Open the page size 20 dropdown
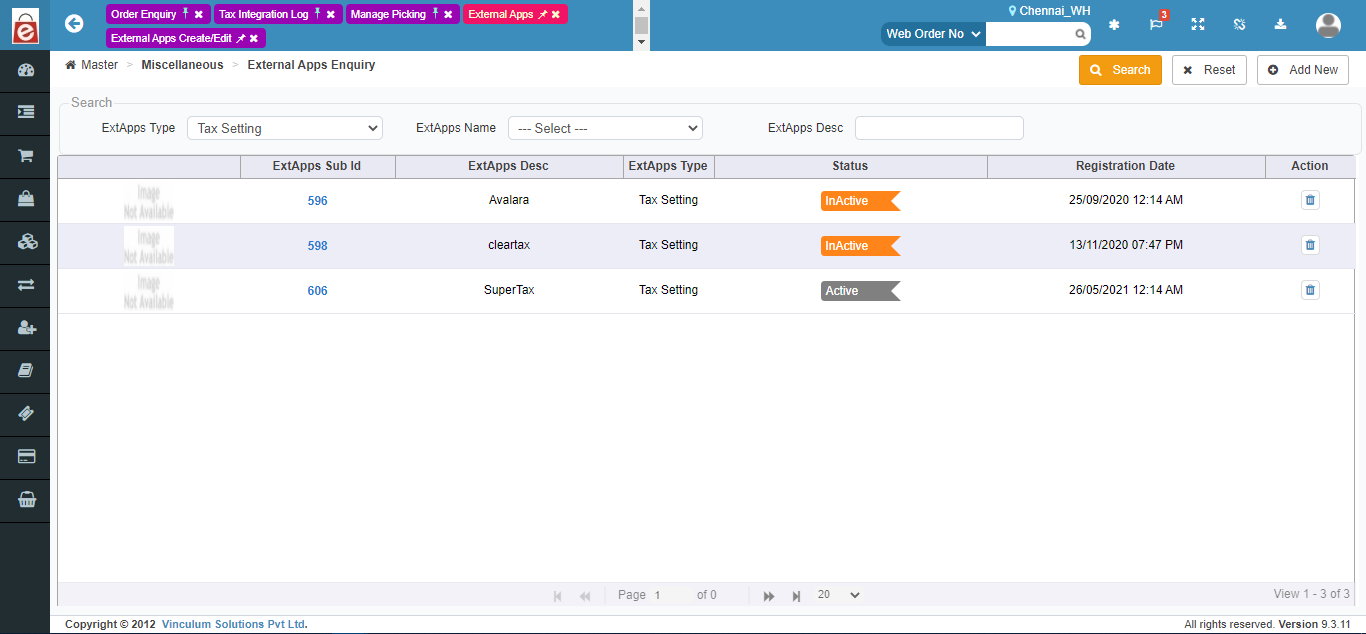Viewport: 1366px width, 634px height. (x=838, y=595)
